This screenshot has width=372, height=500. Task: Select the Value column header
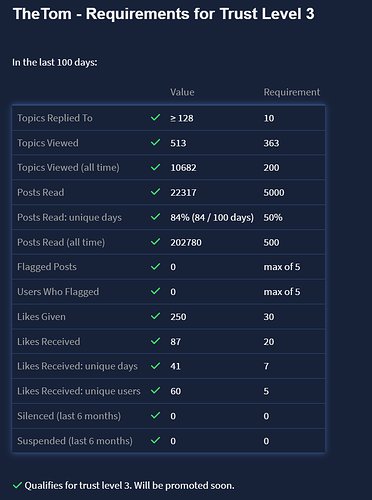coord(182,92)
